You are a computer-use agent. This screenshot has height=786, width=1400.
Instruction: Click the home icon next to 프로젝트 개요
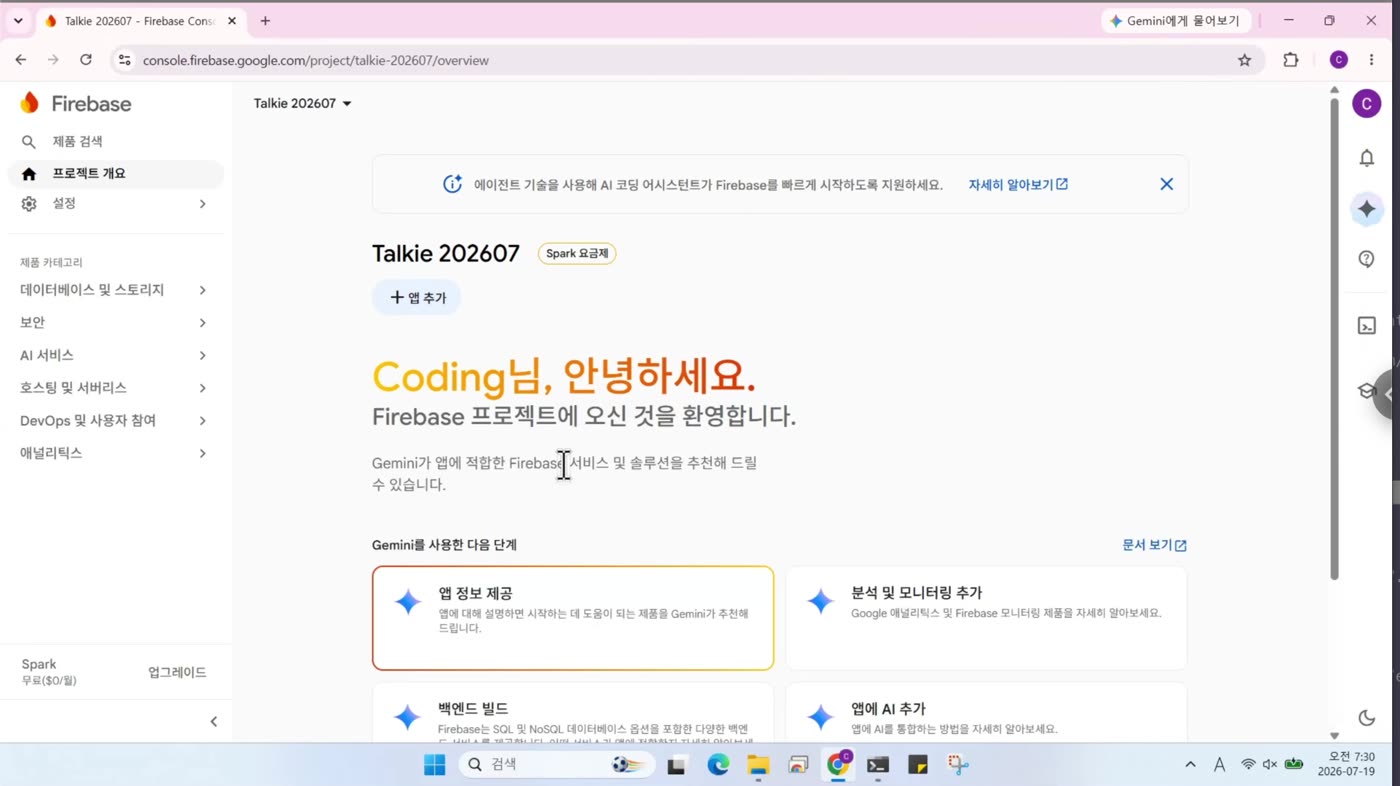(29, 174)
